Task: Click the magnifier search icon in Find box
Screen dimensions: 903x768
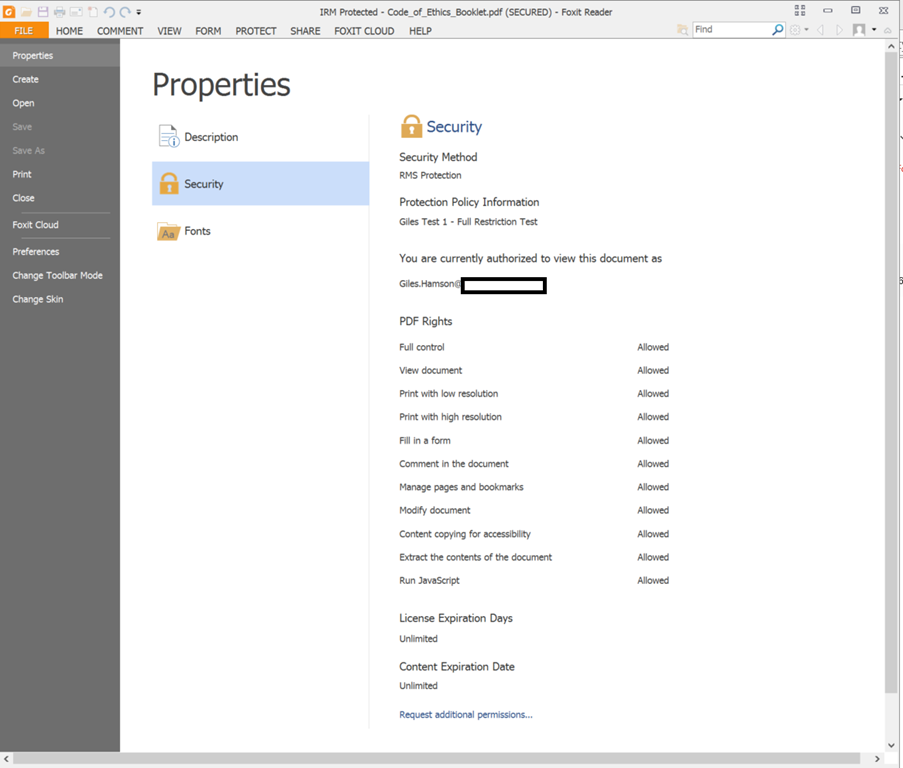Action: (777, 30)
